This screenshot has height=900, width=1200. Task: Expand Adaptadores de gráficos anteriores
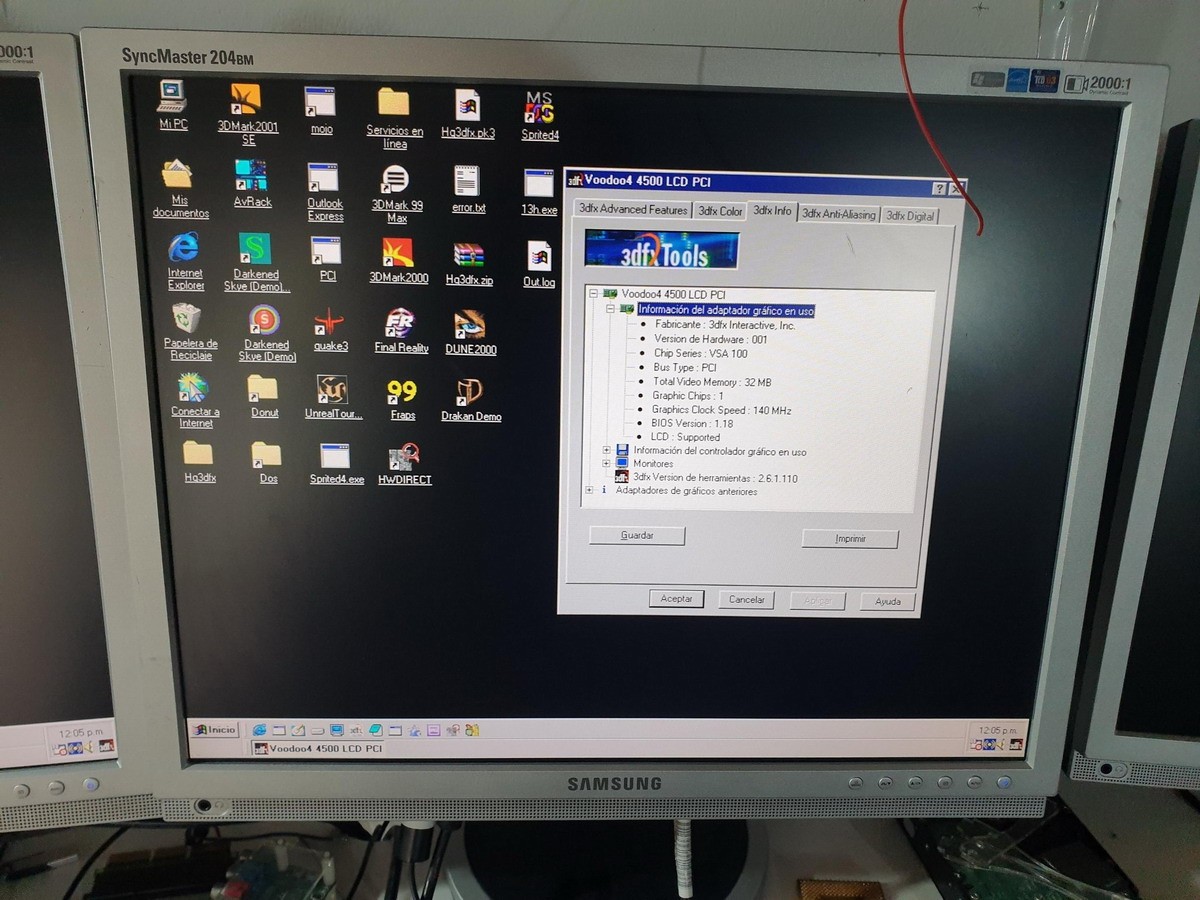tap(590, 489)
